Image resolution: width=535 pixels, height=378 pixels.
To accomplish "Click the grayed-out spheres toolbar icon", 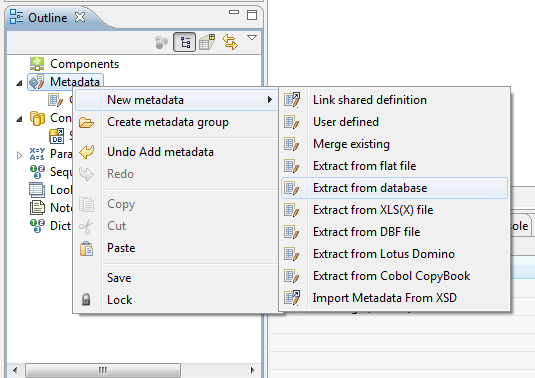I will (161, 43).
